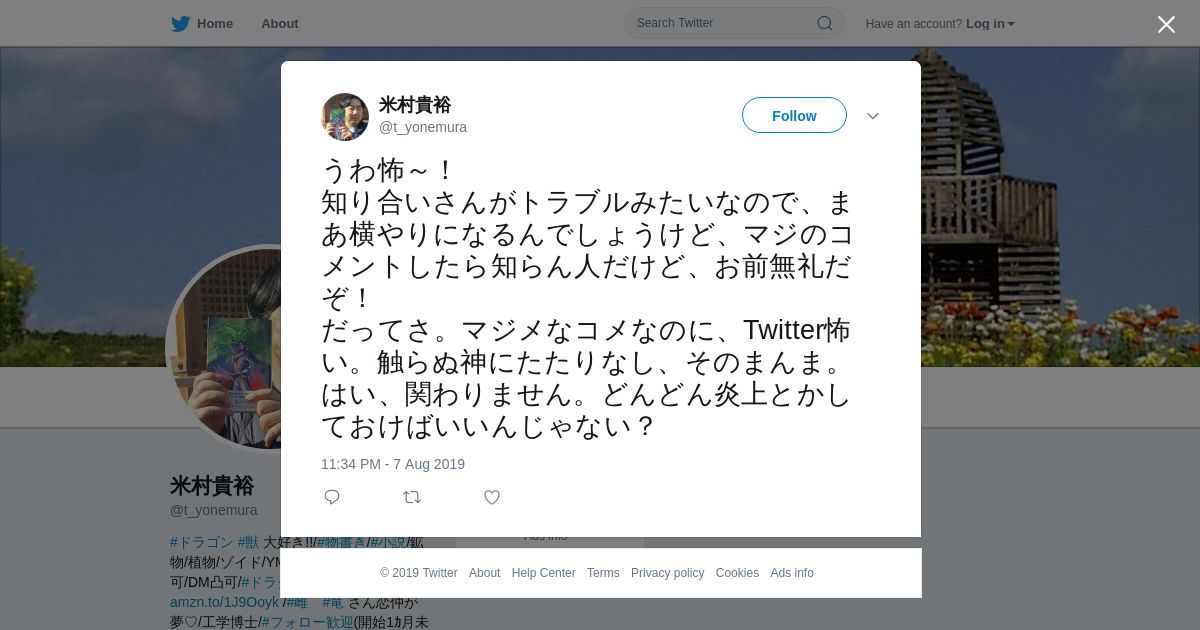The width and height of the screenshot is (1200, 630).
Task: Go to the Home tab
Action: click(215, 24)
